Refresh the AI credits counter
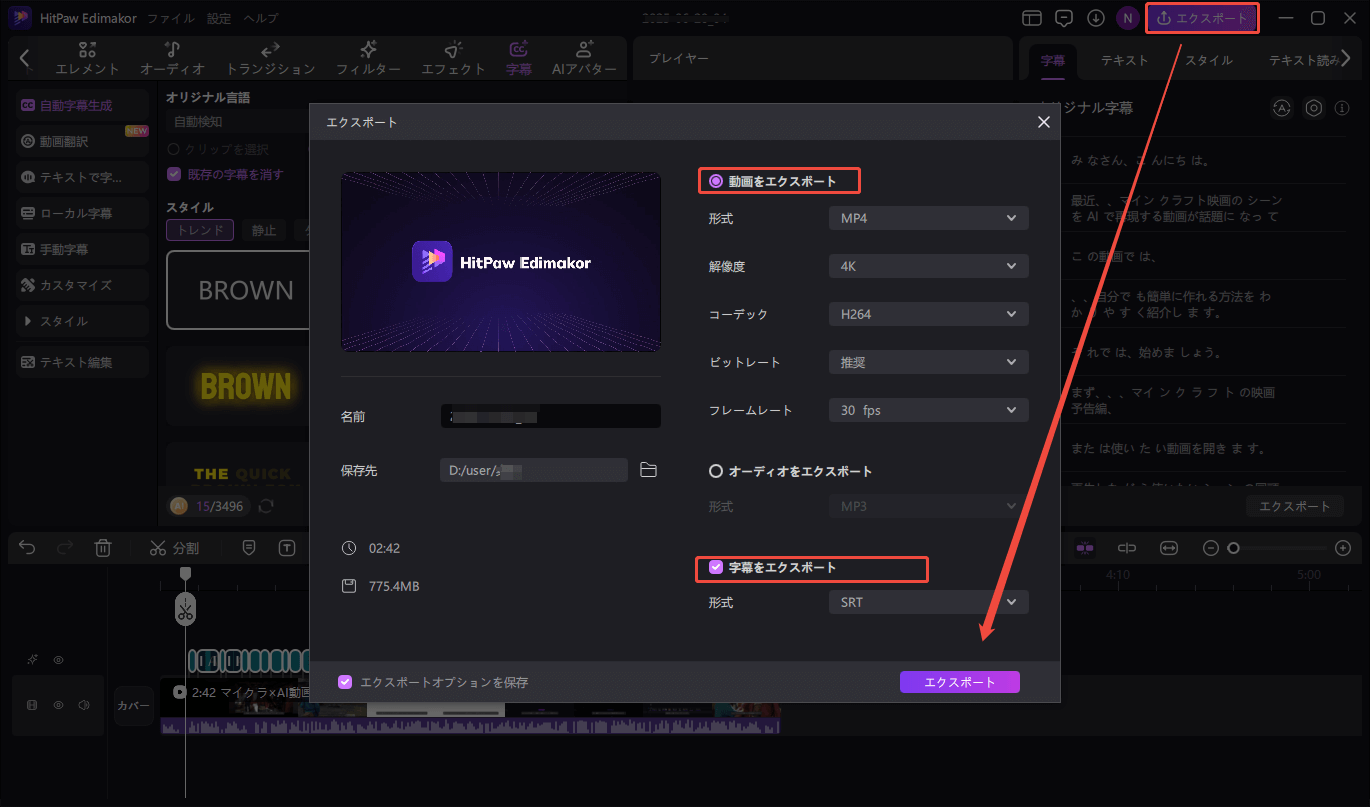 [x=266, y=506]
